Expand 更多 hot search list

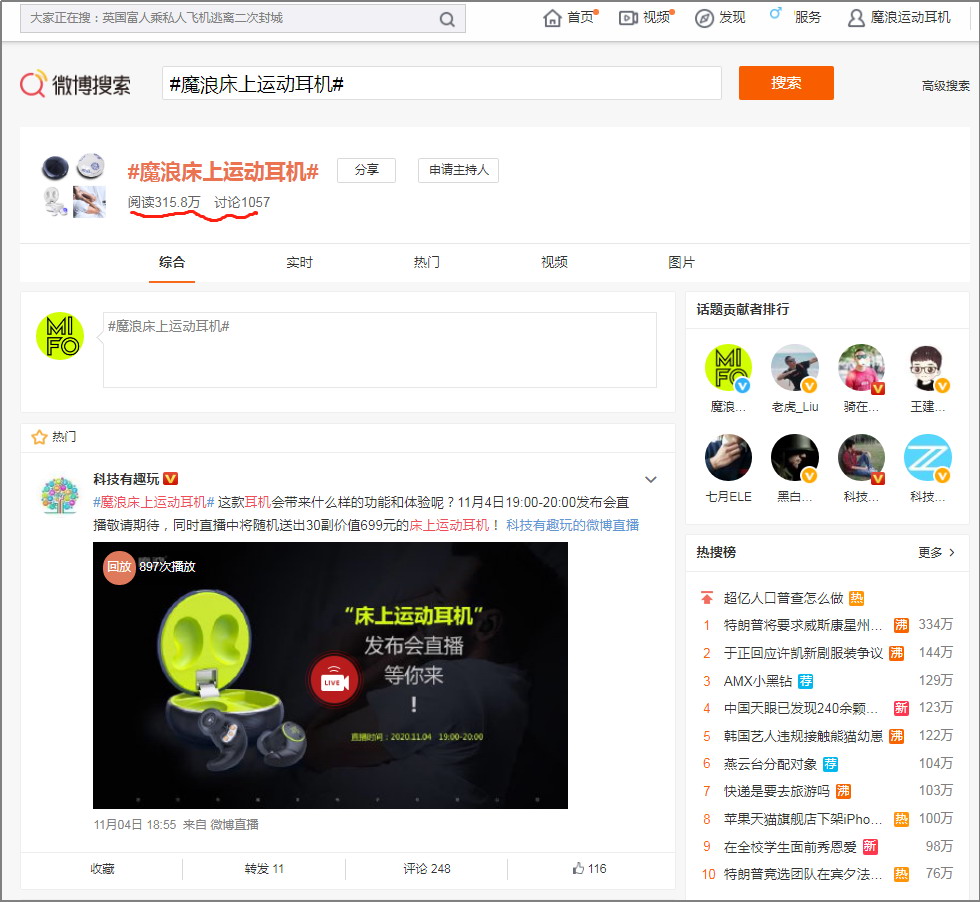(x=936, y=553)
